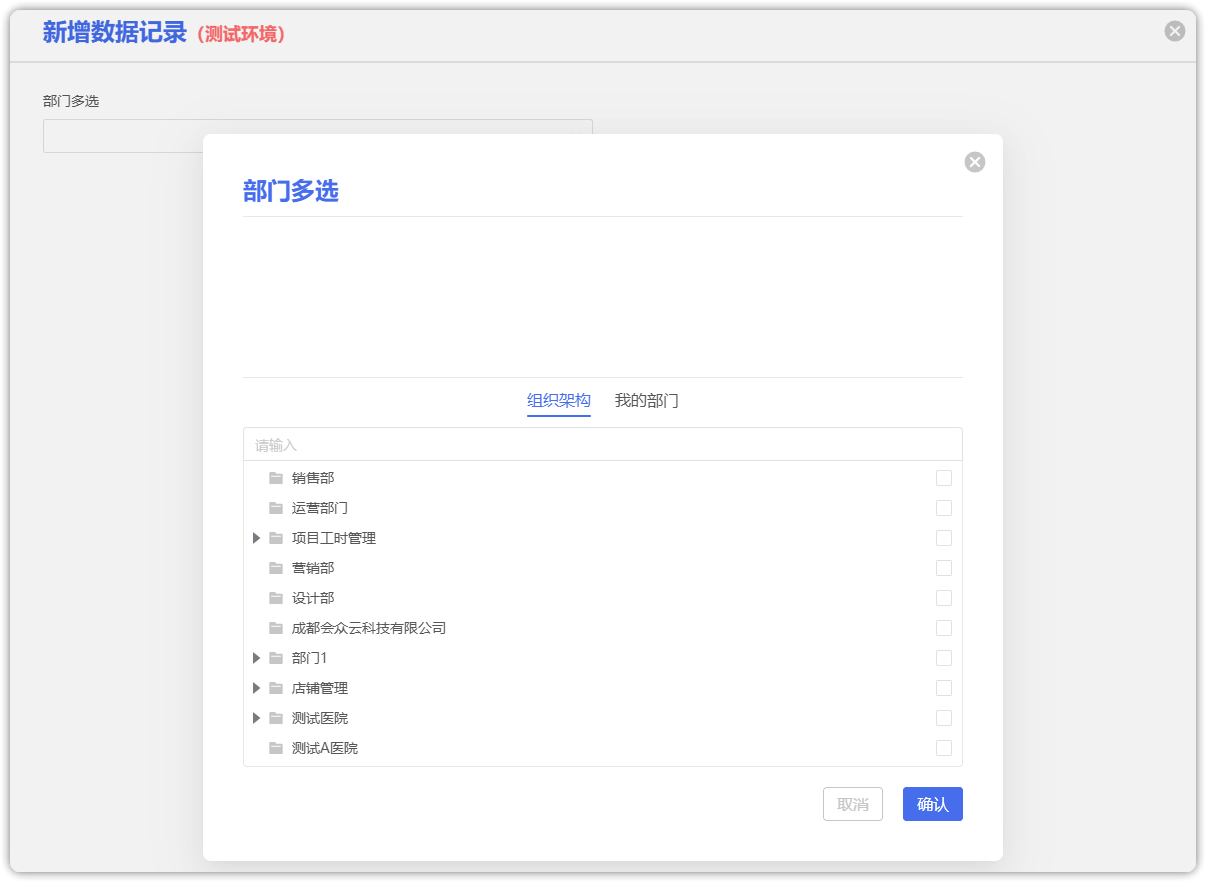The height and width of the screenshot is (882, 1206).
Task: Expand the 店铺管理 tree node
Action: (256, 688)
